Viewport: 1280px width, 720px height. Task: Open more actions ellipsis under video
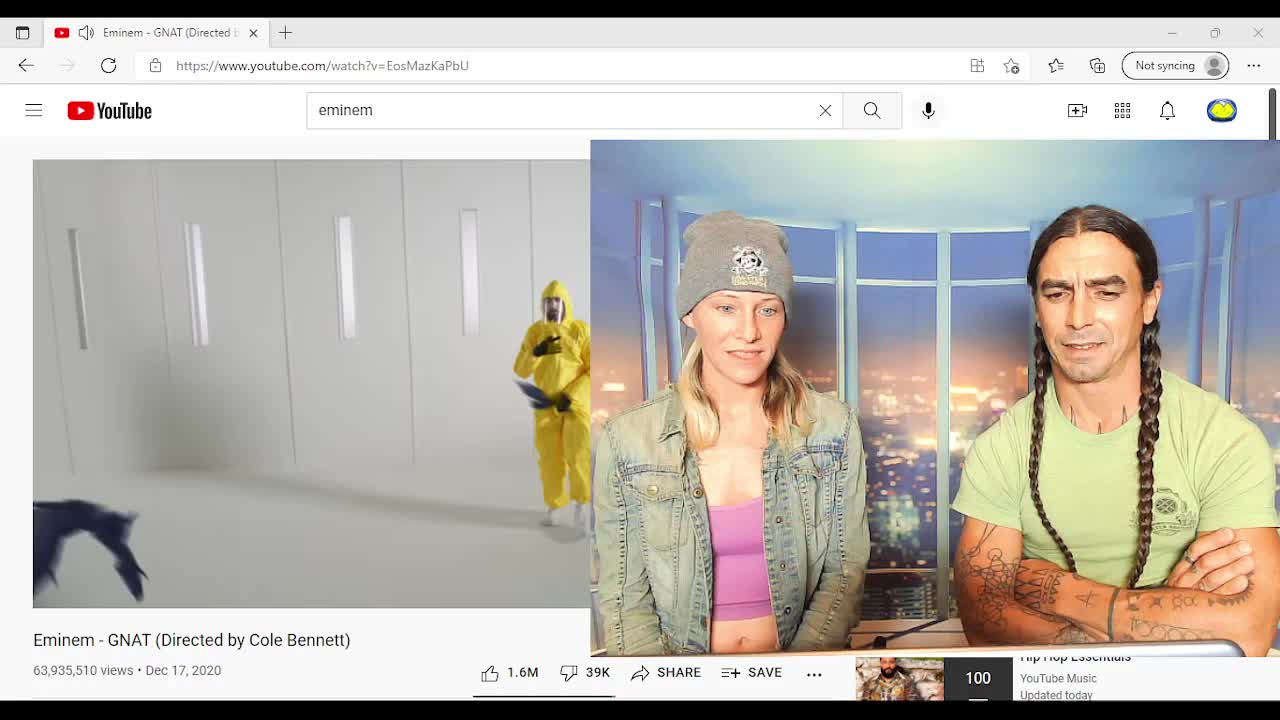(814, 674)
